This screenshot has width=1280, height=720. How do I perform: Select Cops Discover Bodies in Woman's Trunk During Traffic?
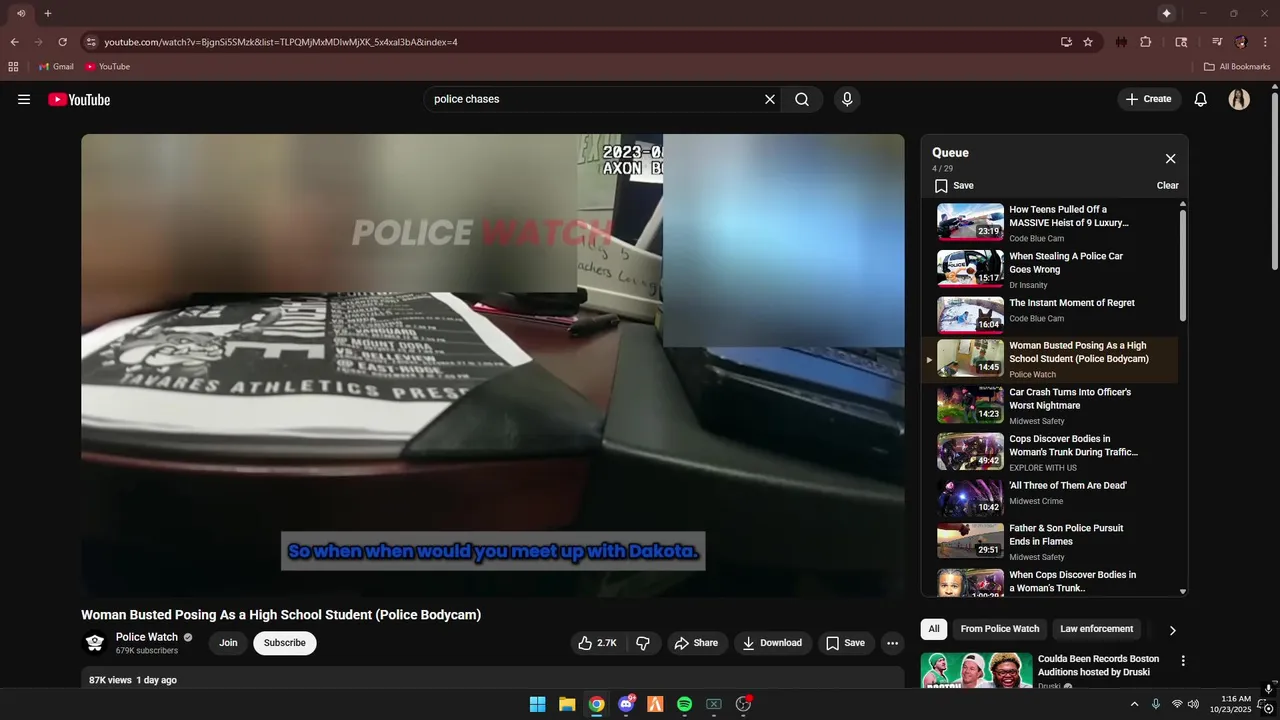click(1049, 452)
